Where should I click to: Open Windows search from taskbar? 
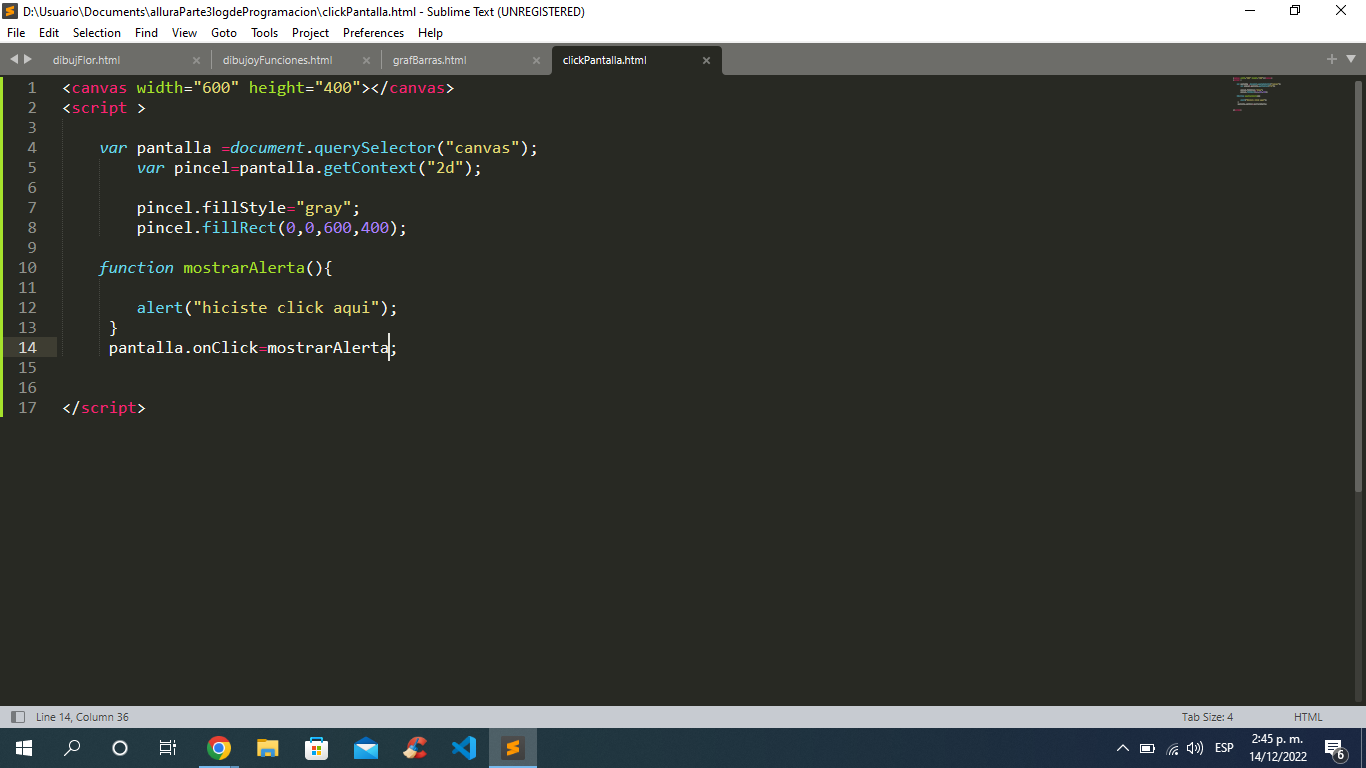(72, 747)
